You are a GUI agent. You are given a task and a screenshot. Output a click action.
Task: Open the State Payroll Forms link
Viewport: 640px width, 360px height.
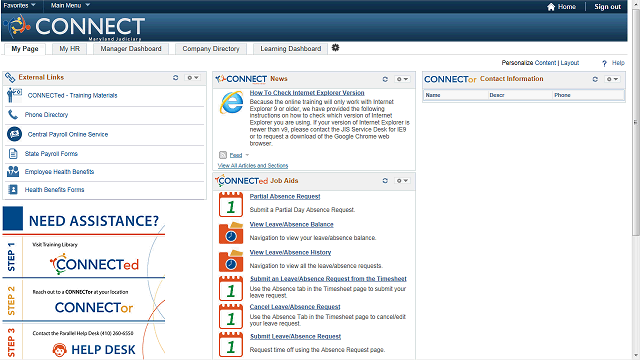(51, 153)
